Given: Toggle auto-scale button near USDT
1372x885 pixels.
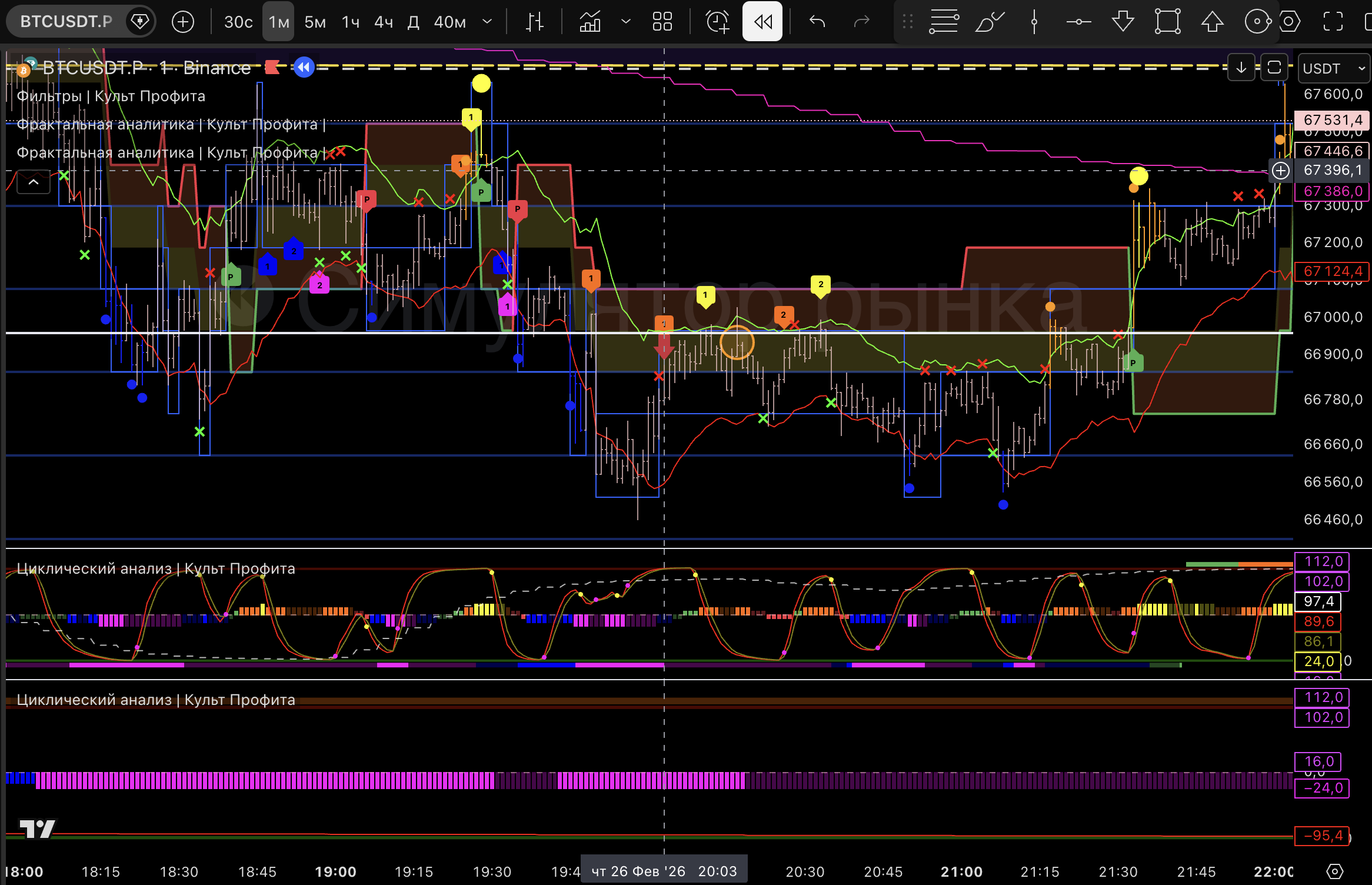Looking at the screenshot, I should (1274, 68).
